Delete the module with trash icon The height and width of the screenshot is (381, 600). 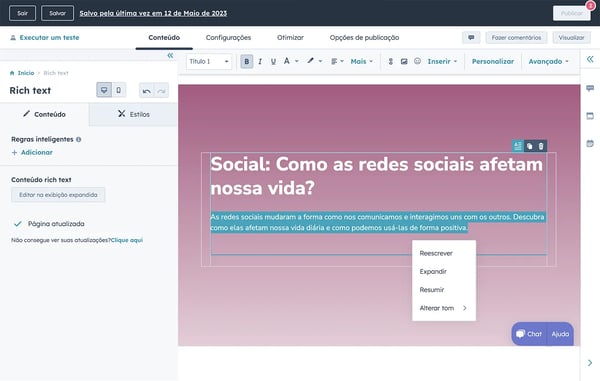pyautogui.click(x=541, y=146)
